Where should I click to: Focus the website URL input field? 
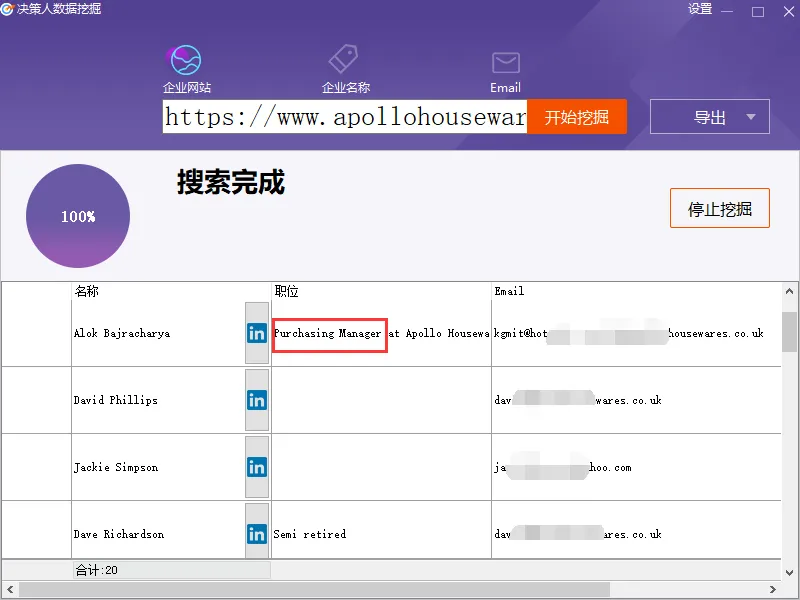[345, 117]
